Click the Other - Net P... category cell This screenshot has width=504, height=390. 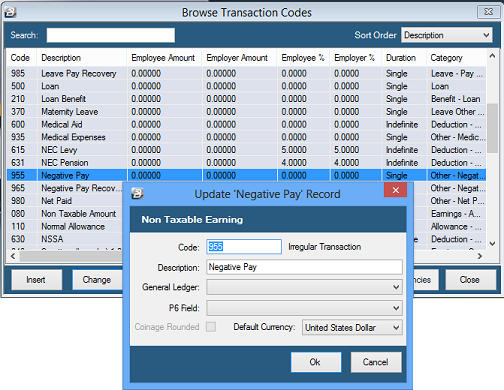click(x=457, y=201)
